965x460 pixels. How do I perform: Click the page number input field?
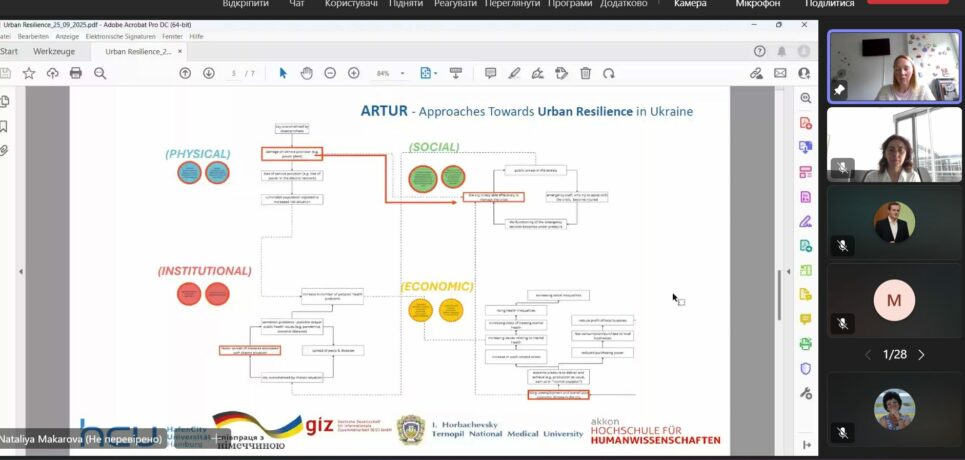(x=234, y=73)
